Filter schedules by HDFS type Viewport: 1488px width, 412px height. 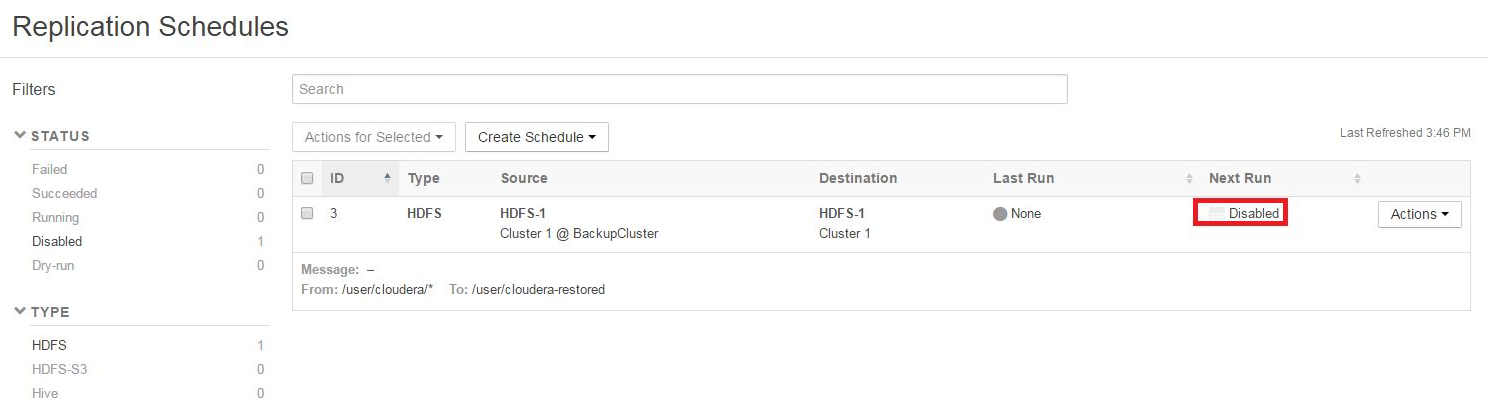[49, 345]
